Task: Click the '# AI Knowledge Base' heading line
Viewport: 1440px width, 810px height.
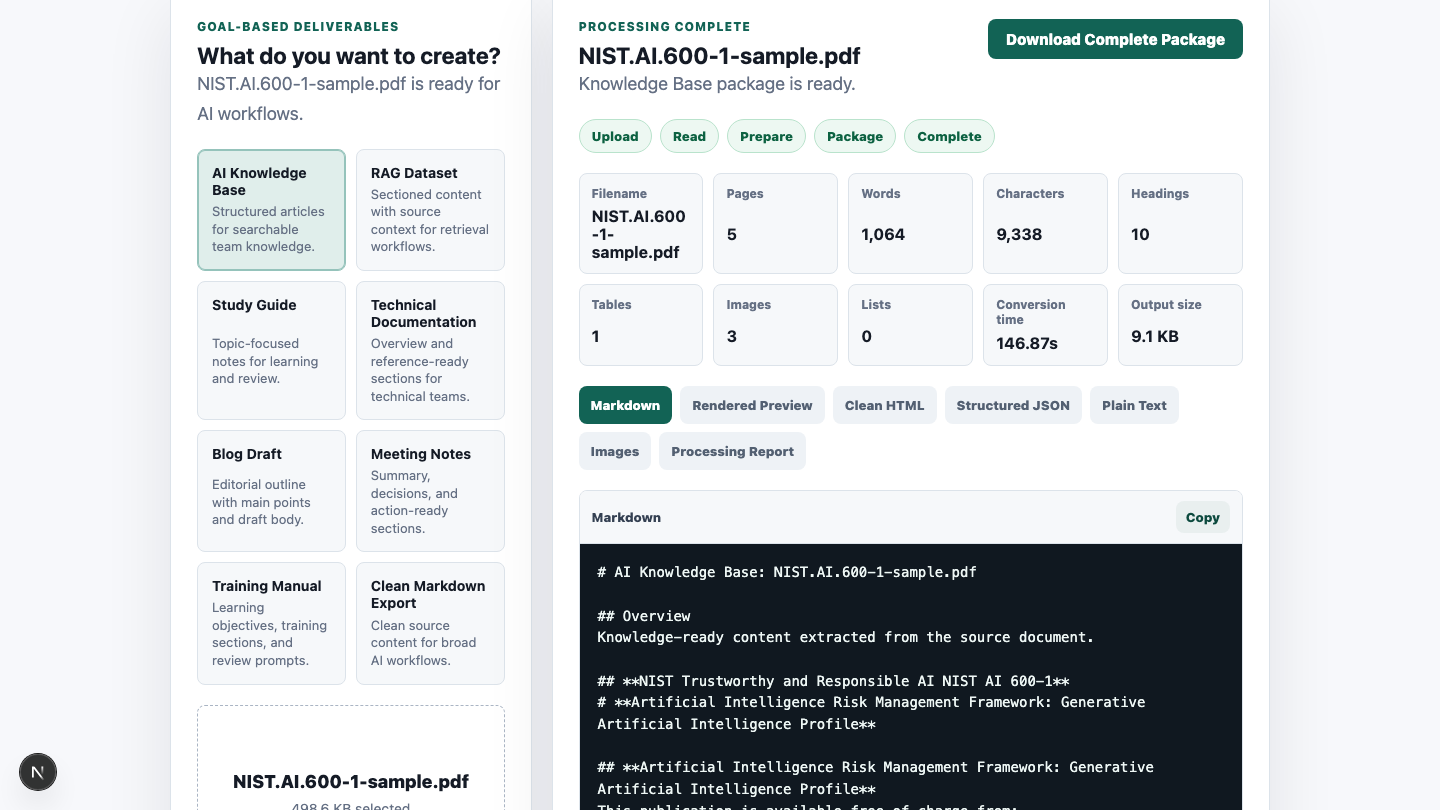Action: tap(787, 572)
